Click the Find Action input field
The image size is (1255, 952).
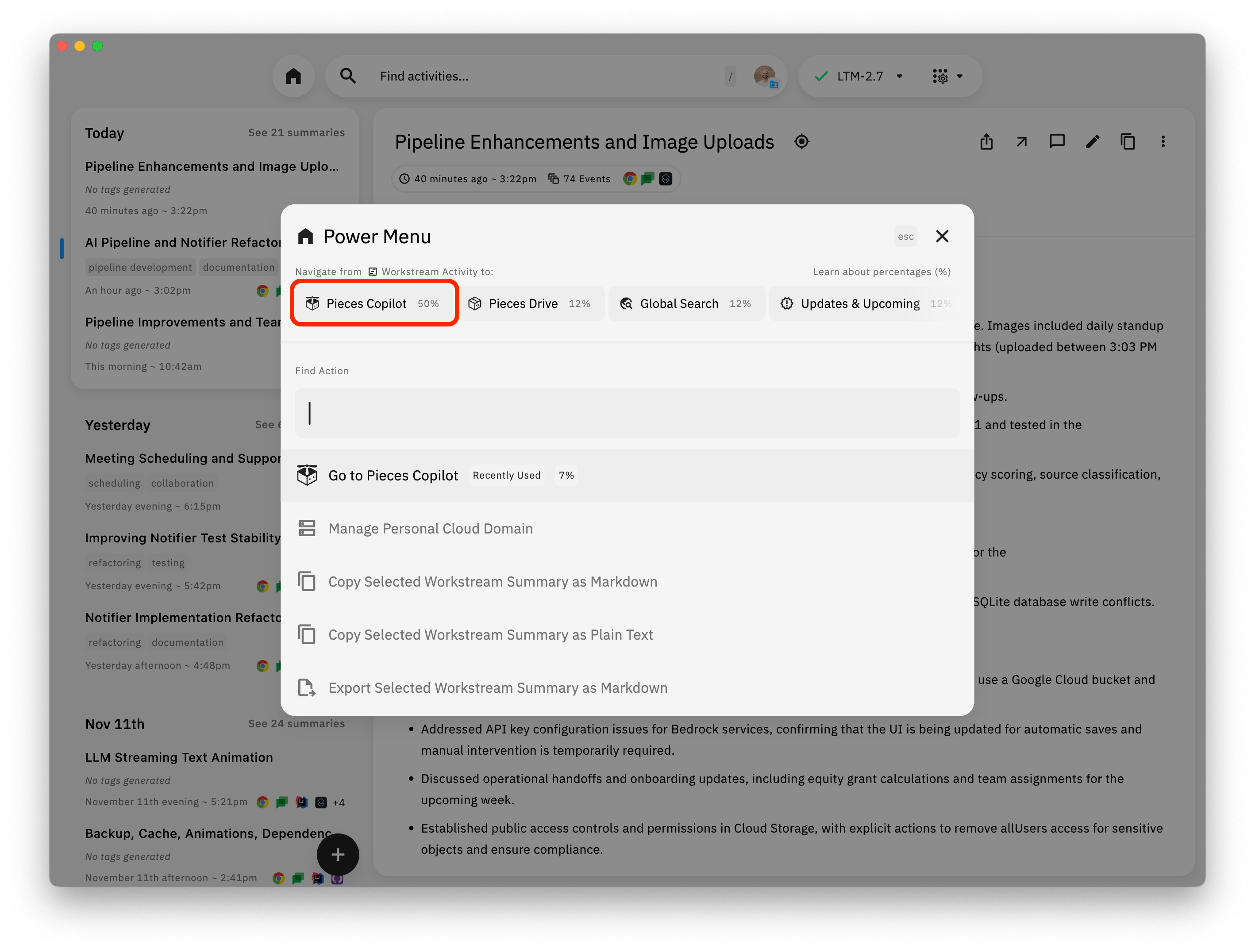point(627,412)
